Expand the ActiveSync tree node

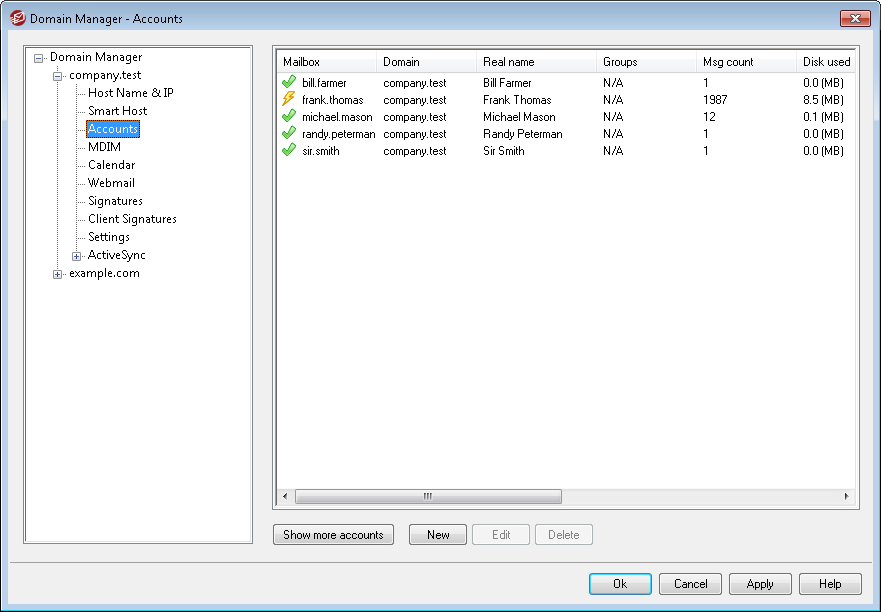77,256
